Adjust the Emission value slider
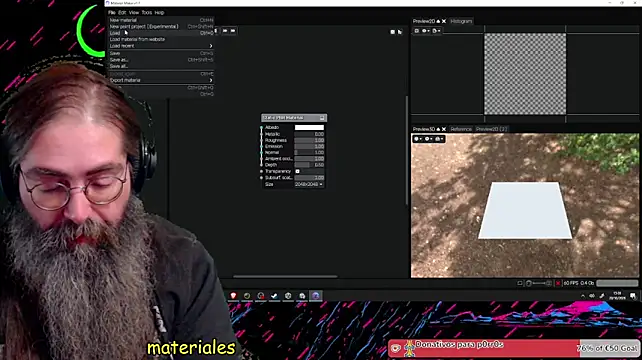 coord(309,146)
